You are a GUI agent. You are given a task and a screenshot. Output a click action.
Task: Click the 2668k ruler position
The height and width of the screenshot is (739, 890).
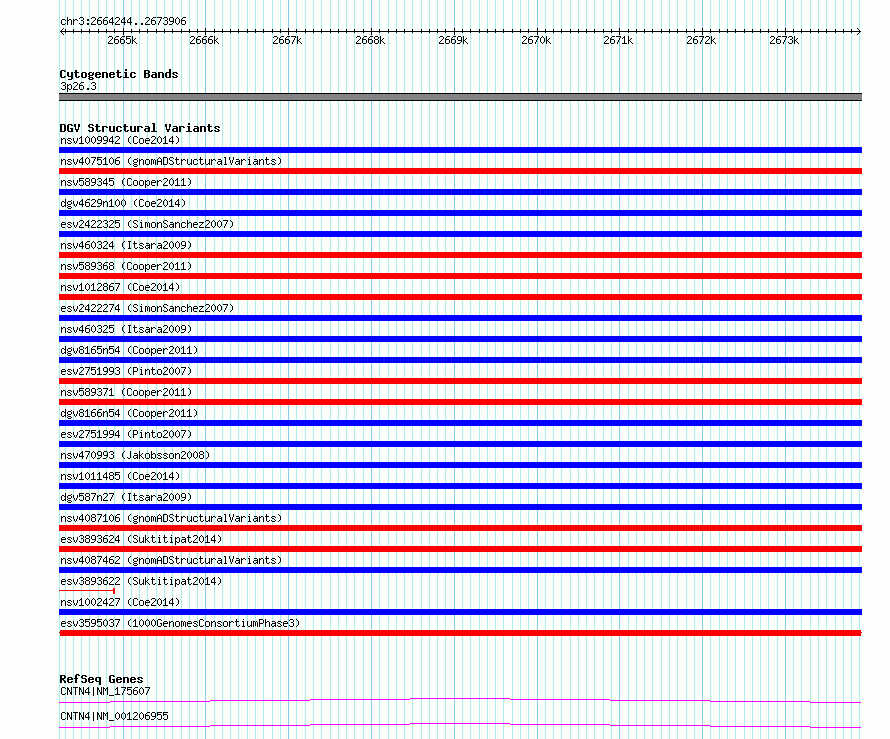tap(370, 40)
